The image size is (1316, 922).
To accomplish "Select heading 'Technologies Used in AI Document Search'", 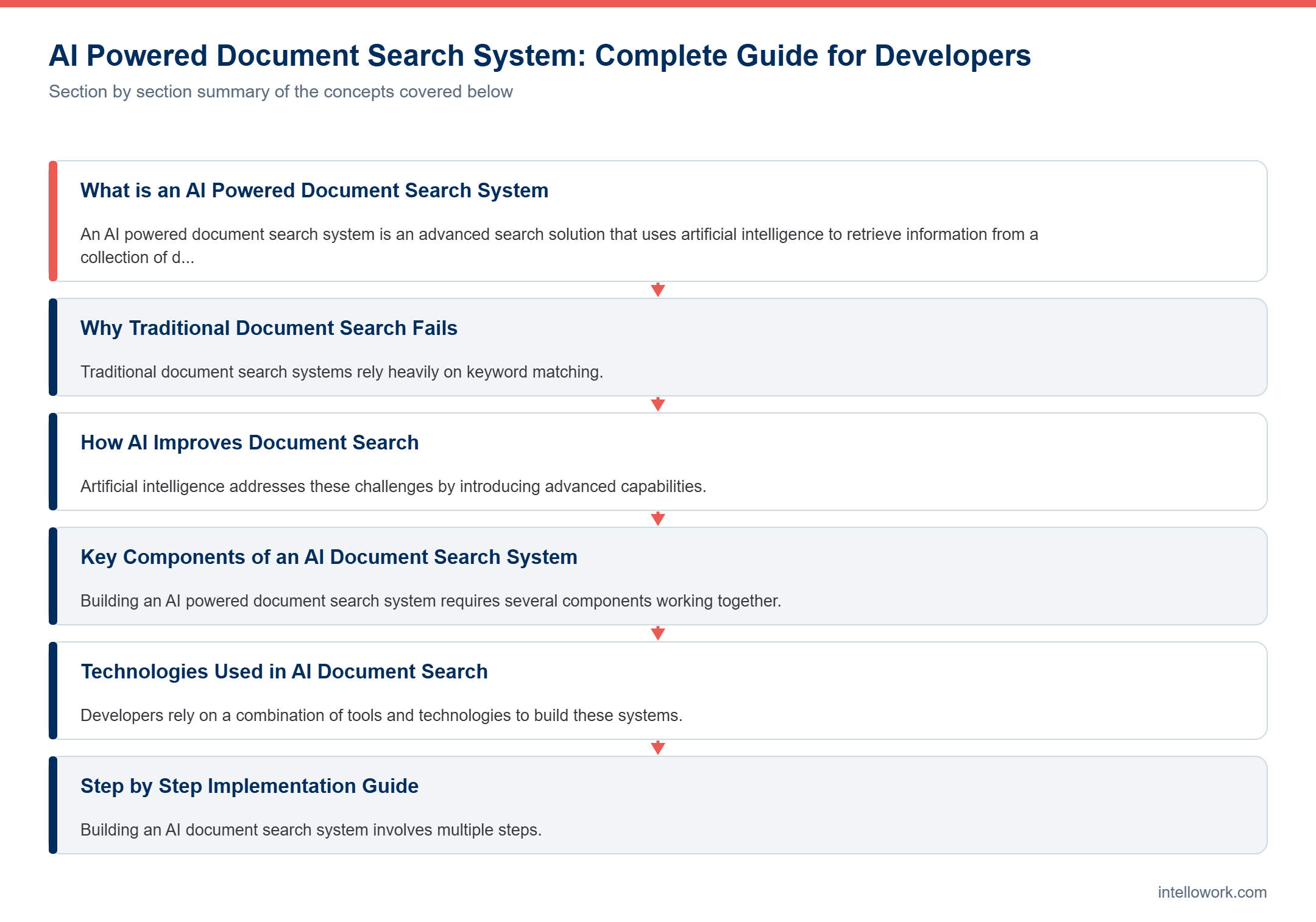I will (284, 672).
